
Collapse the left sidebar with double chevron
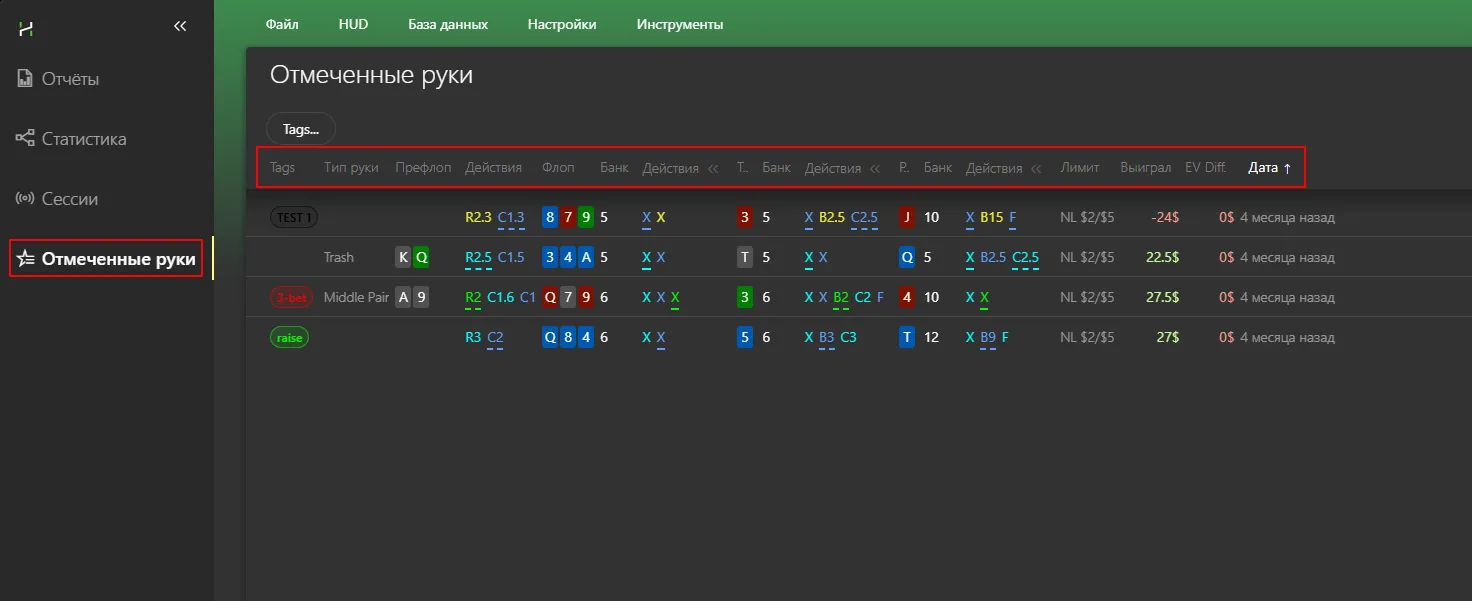click(180, 27)
